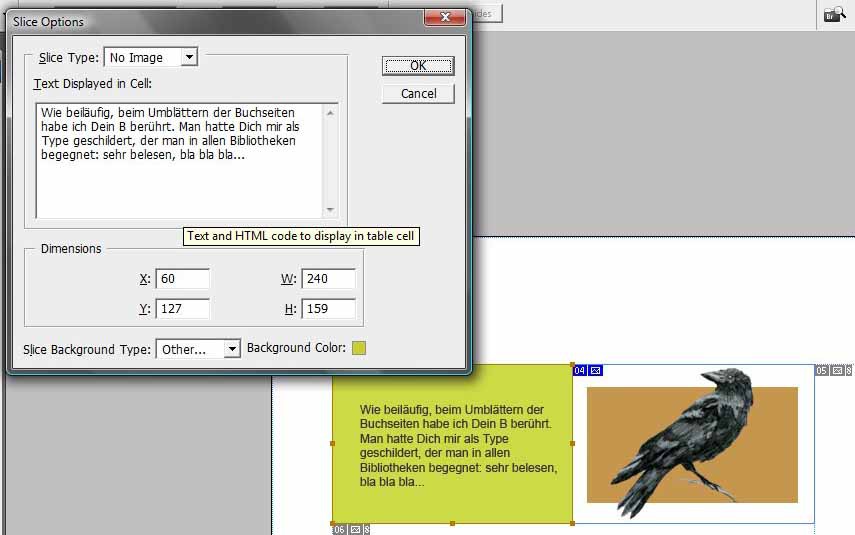Click in the X dimension field

click(182, 279)
